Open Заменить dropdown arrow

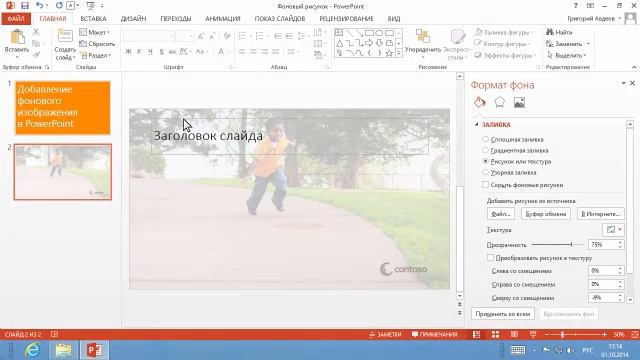pos(588,44)
